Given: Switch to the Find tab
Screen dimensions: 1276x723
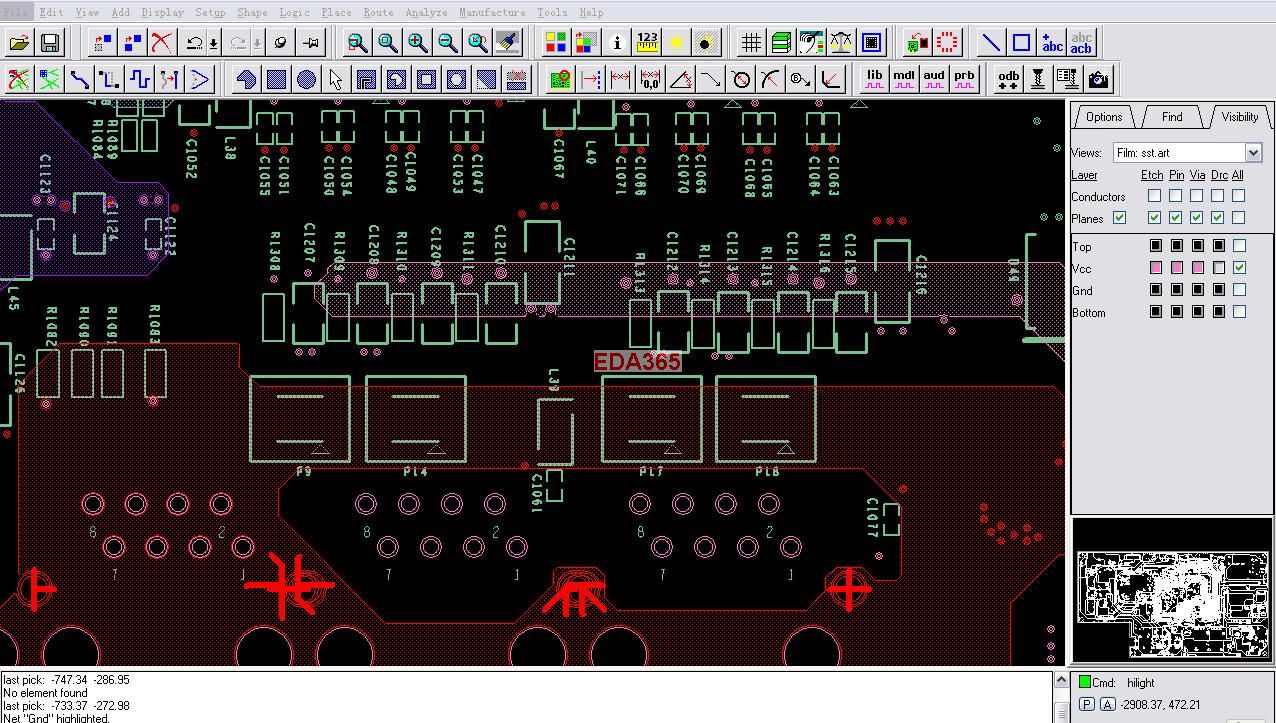Looking at the screenshot, I should pos(1171,117).
